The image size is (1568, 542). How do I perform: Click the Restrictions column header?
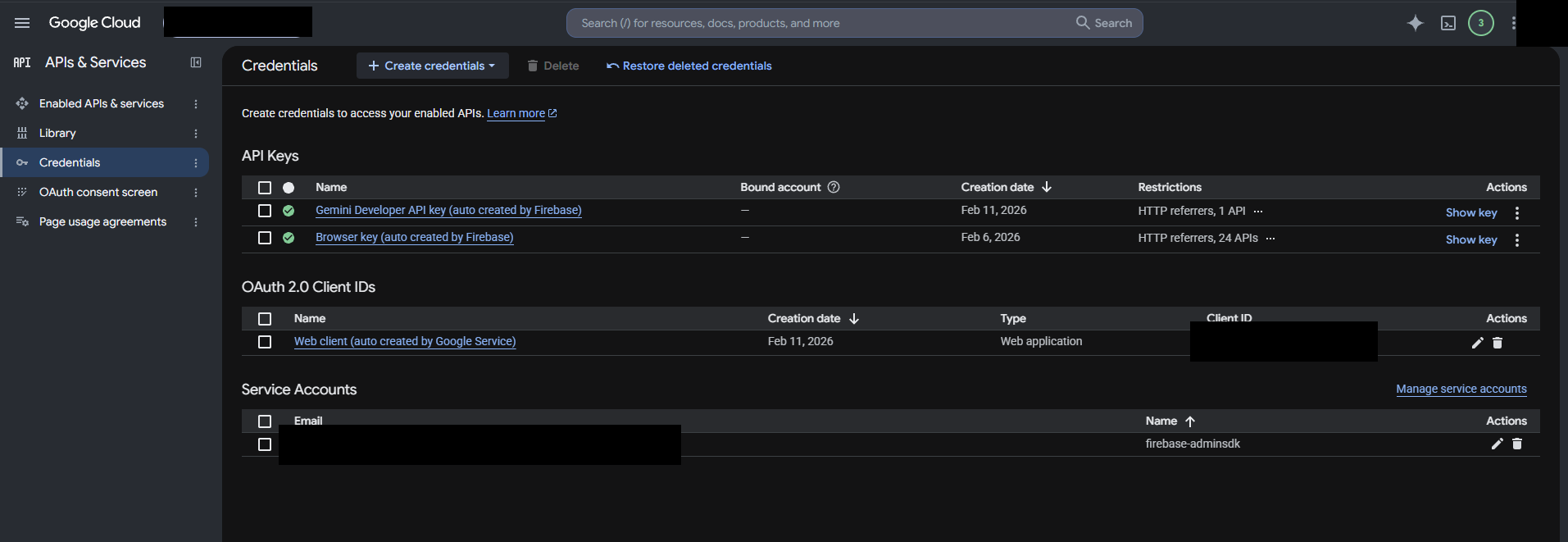(x=1170, y=187)
